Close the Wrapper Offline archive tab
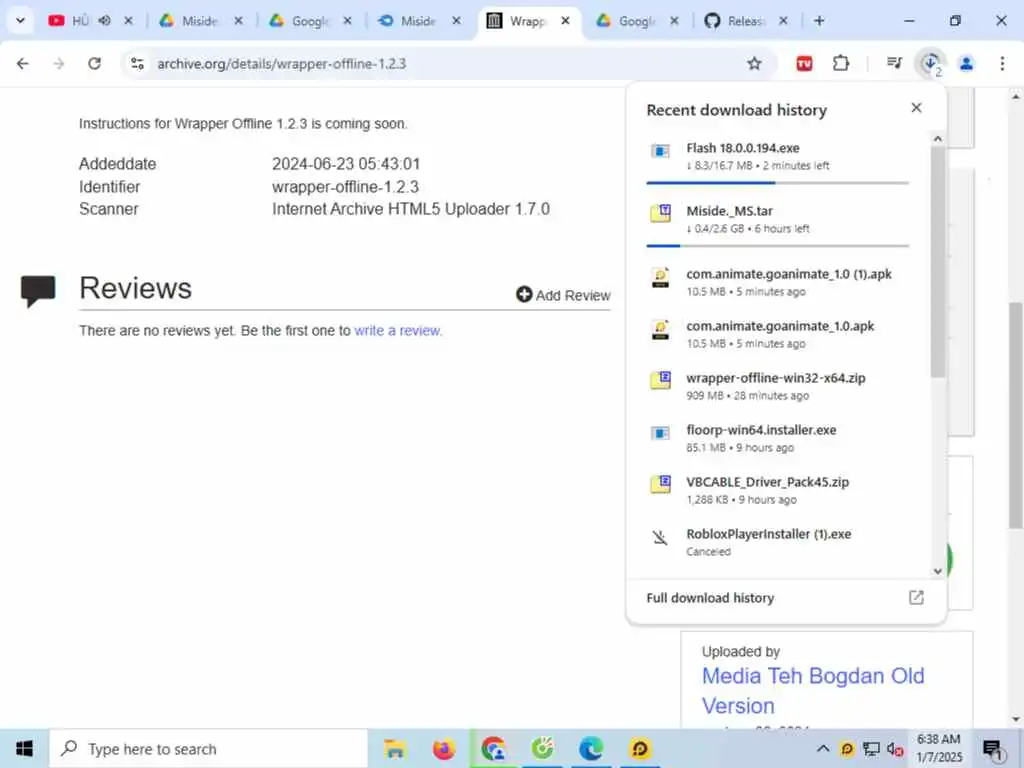Image resolution: width=1024 pixels, height=768 pixels. [566, 21]
